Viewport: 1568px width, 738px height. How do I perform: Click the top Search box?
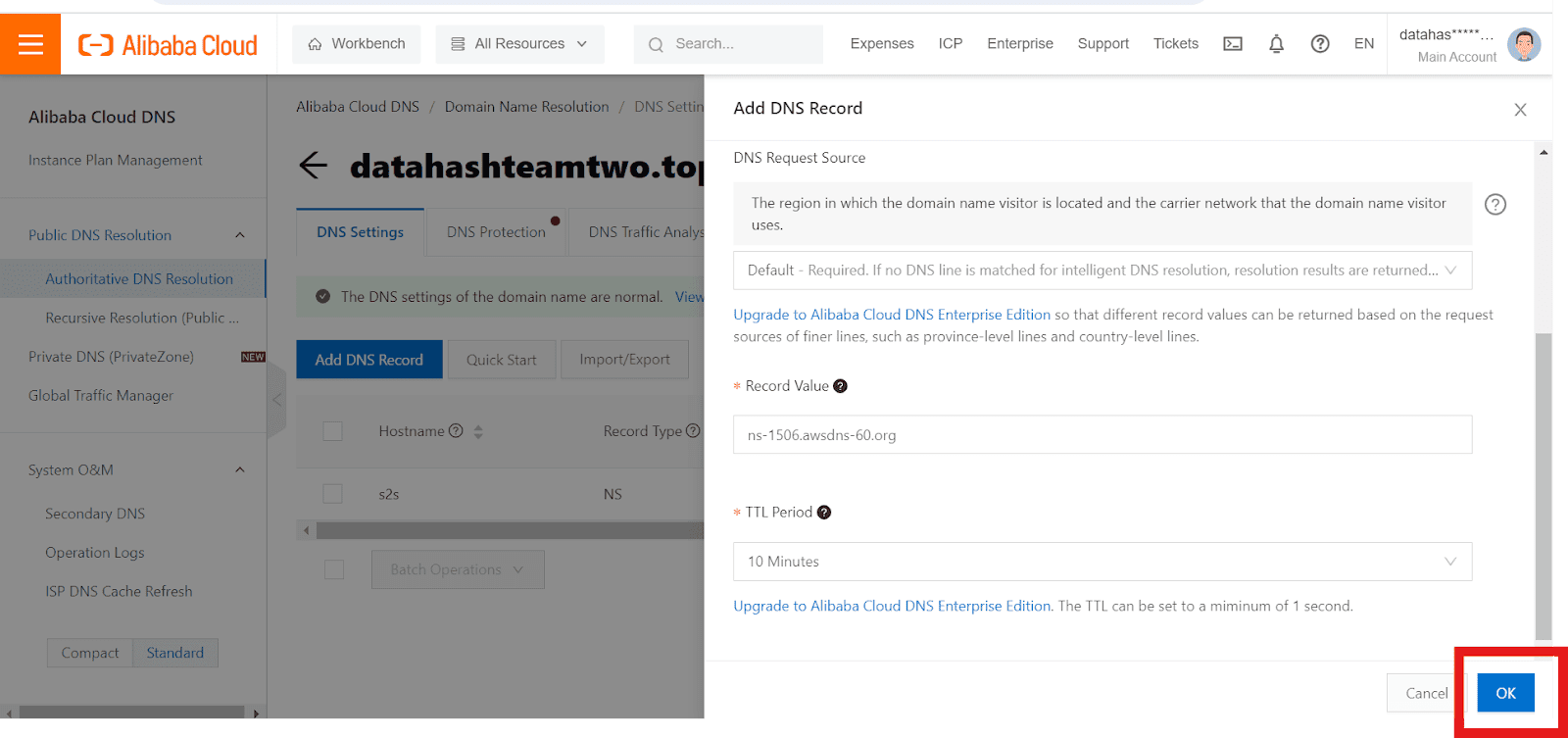728,44
